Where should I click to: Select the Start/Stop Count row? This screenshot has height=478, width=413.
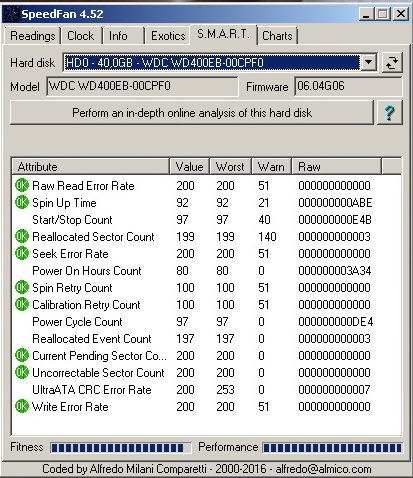pyautogui.click(x=207, y=220)
